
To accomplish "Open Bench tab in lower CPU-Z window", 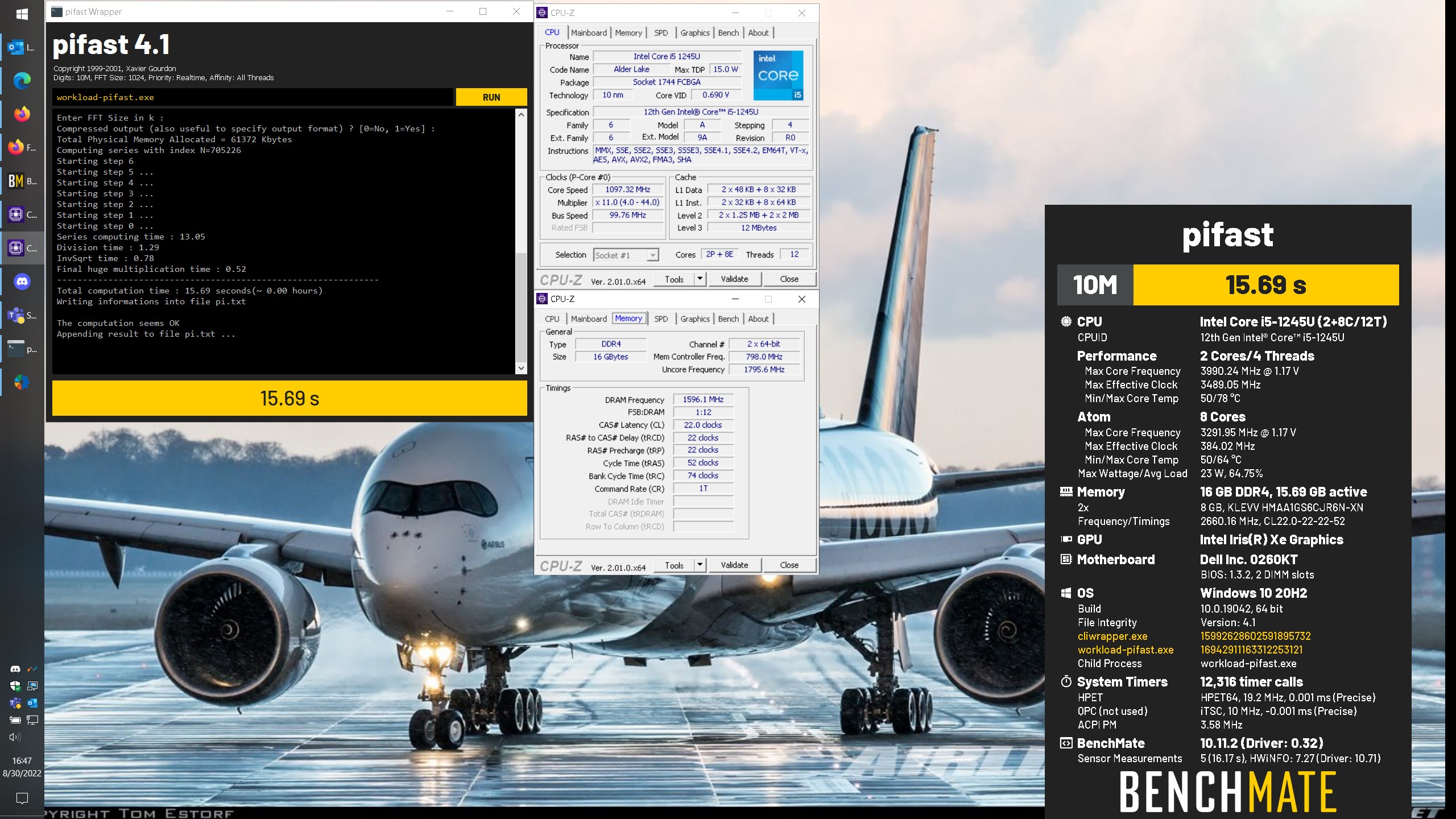I will pos(729,319).
